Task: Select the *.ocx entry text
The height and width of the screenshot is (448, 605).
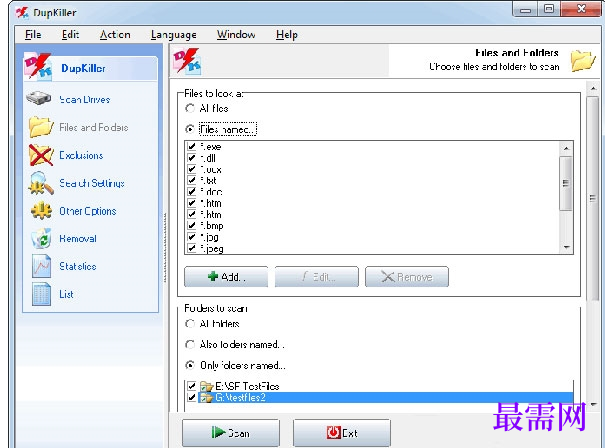Action: tap(211, 169)
